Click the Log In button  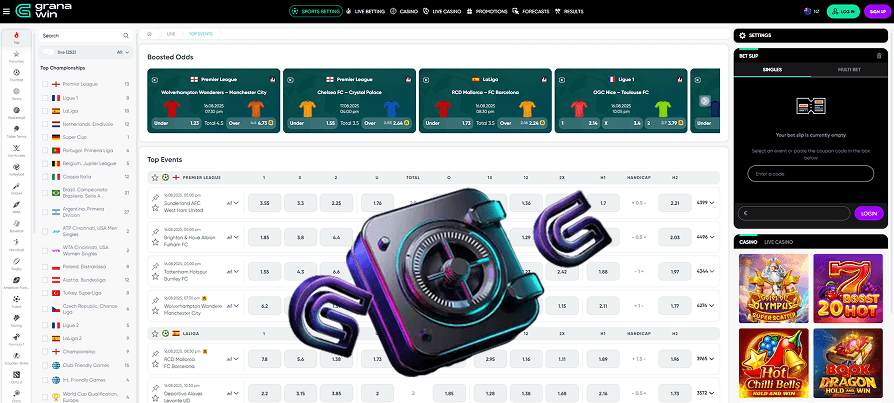coord(843,11)
